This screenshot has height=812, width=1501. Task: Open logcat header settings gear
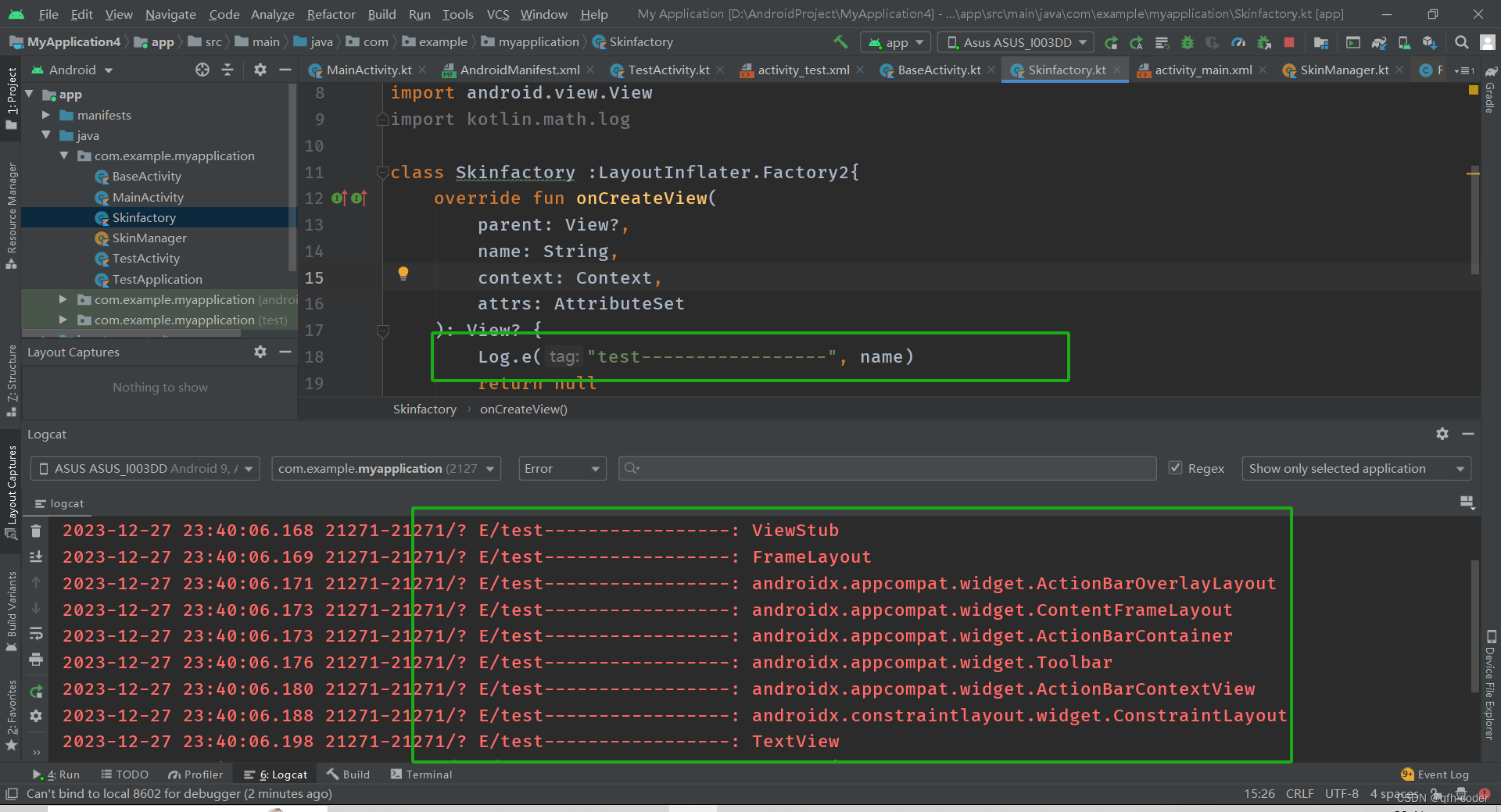click(36, 716)
